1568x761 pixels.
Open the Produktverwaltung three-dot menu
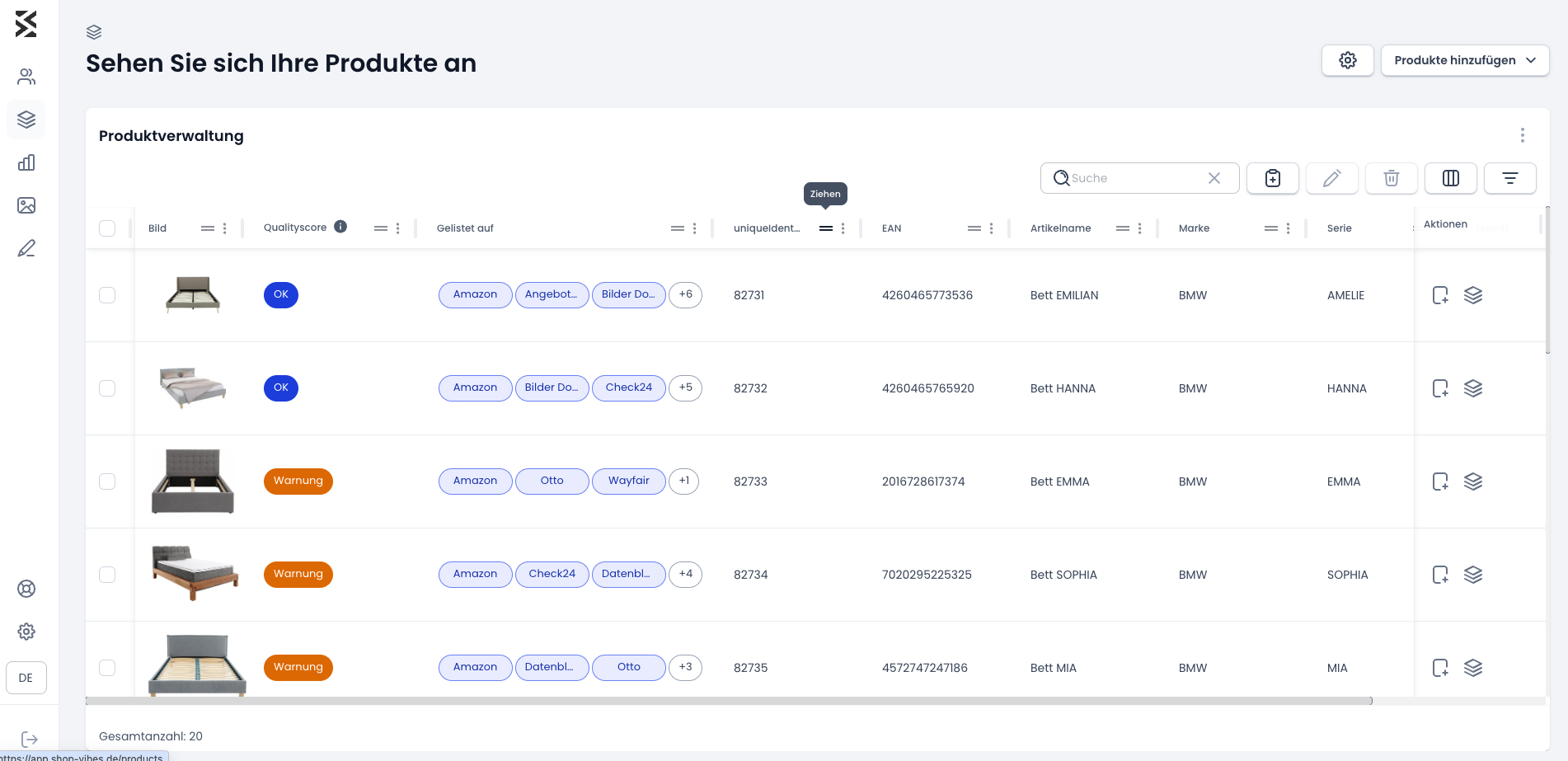pyautogui.click(x=1522, y=135)
